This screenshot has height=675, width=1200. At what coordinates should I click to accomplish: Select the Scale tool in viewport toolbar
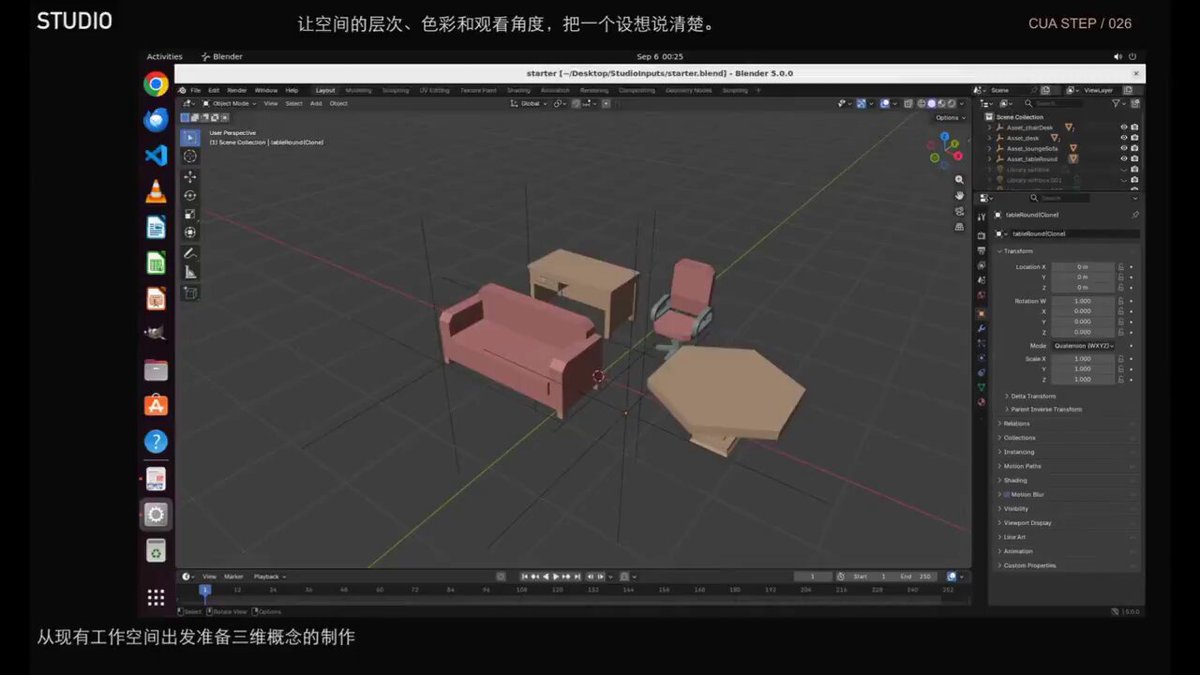190,214
